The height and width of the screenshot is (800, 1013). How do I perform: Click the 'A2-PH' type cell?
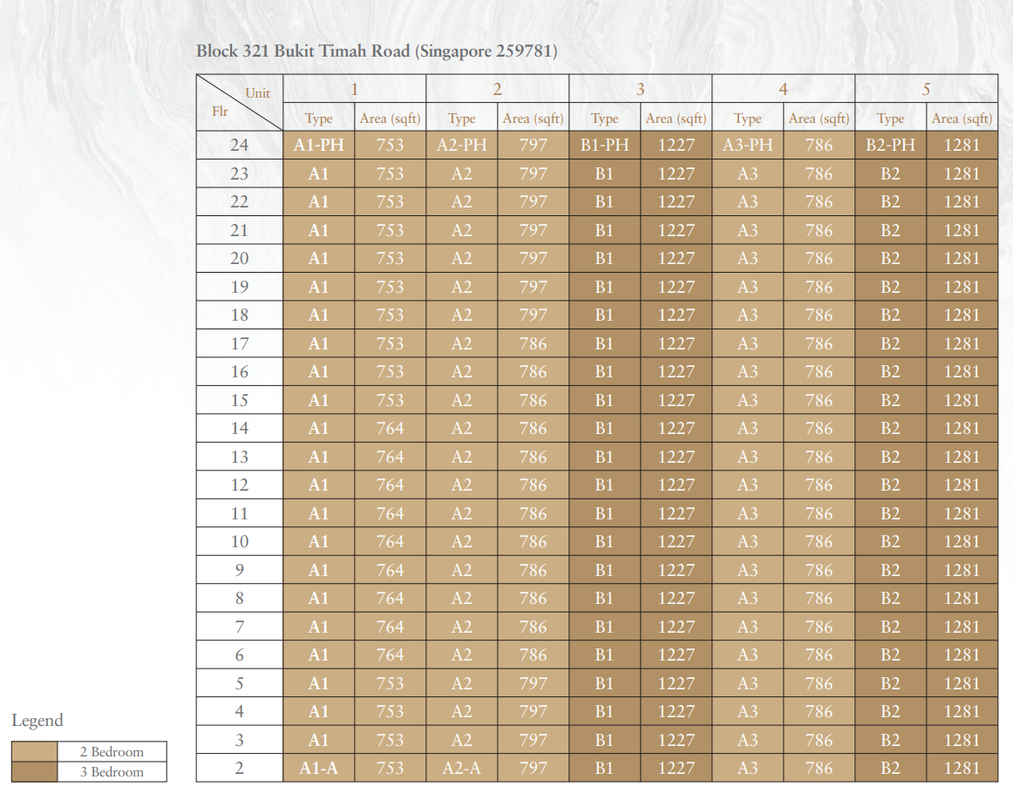coord(461,145)
